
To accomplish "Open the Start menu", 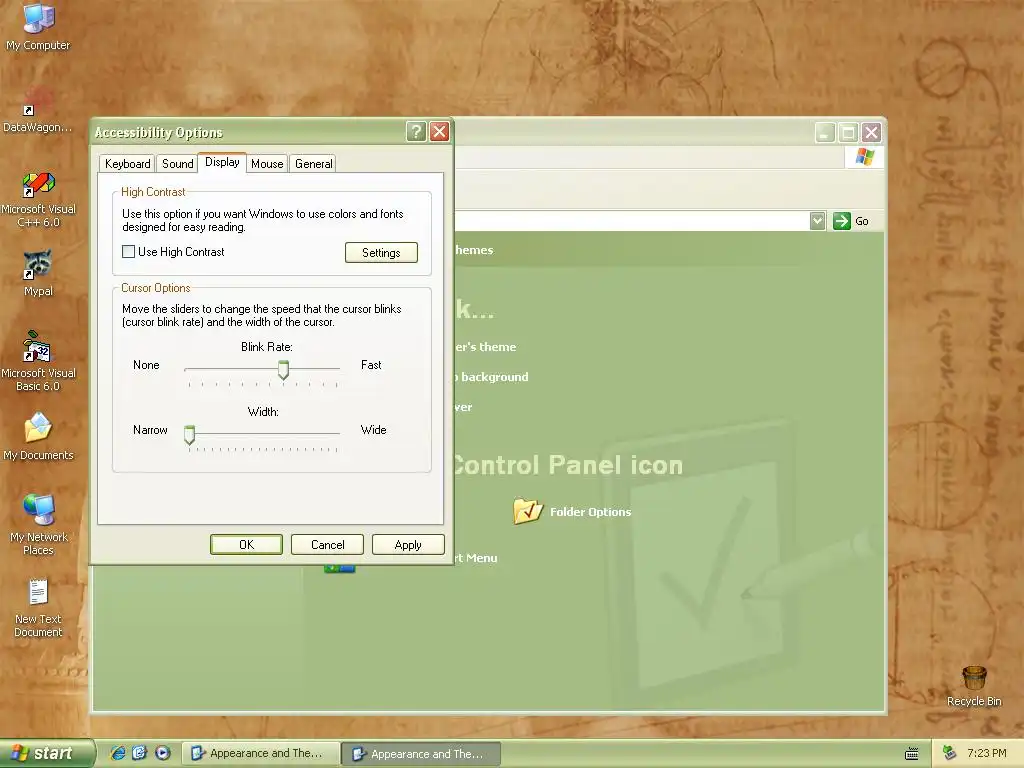I will tap(47, 753).
